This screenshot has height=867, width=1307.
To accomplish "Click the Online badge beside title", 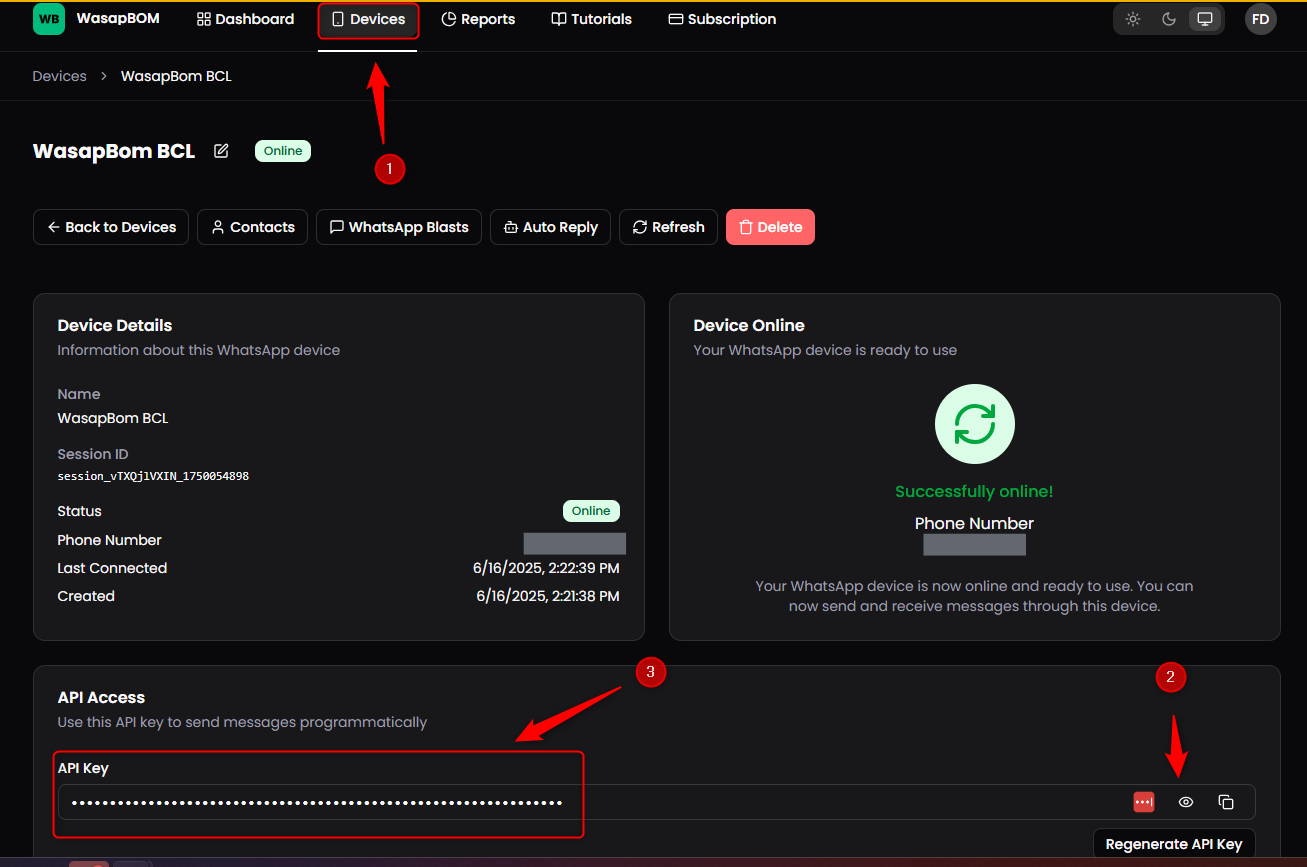I will click(x=283, y=151).
